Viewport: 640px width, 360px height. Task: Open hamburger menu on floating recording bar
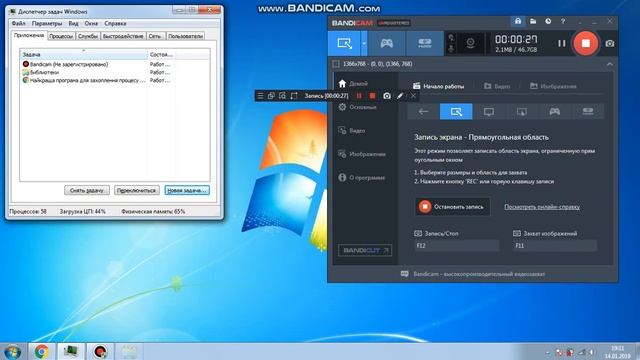(260, 96)
